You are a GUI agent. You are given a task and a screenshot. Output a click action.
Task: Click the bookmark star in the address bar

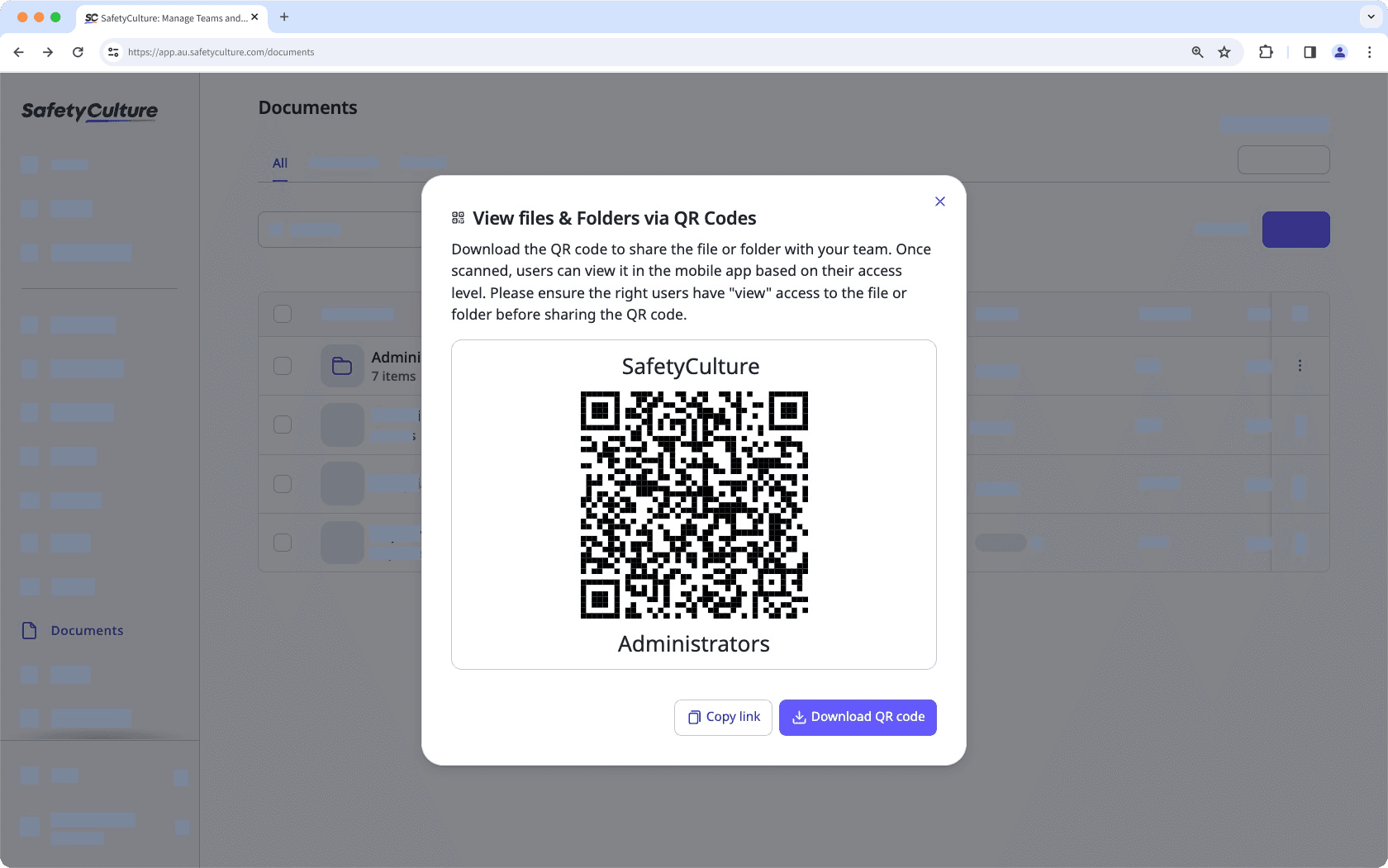pos(1224,52)
